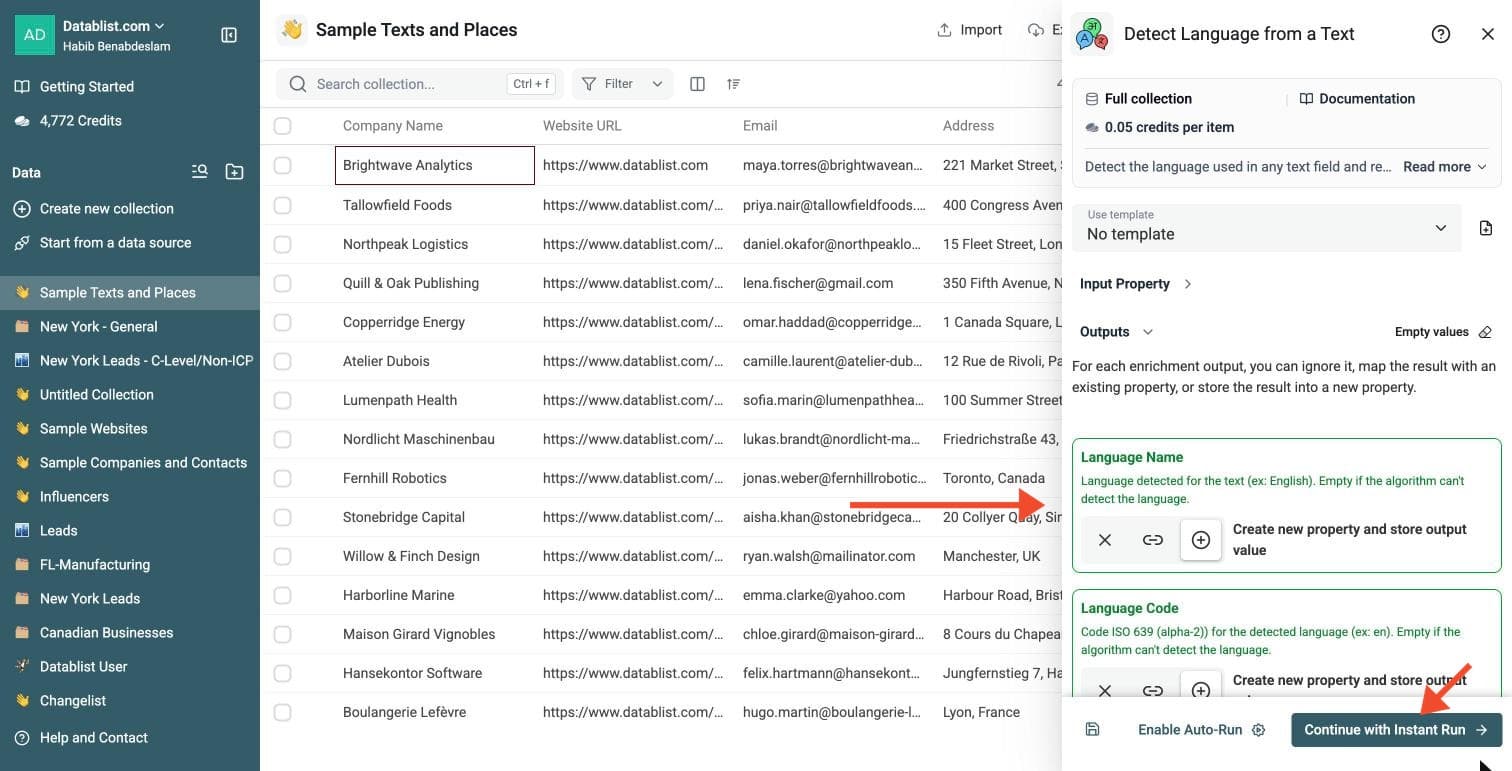Click the sort order icon

[734, 84]
